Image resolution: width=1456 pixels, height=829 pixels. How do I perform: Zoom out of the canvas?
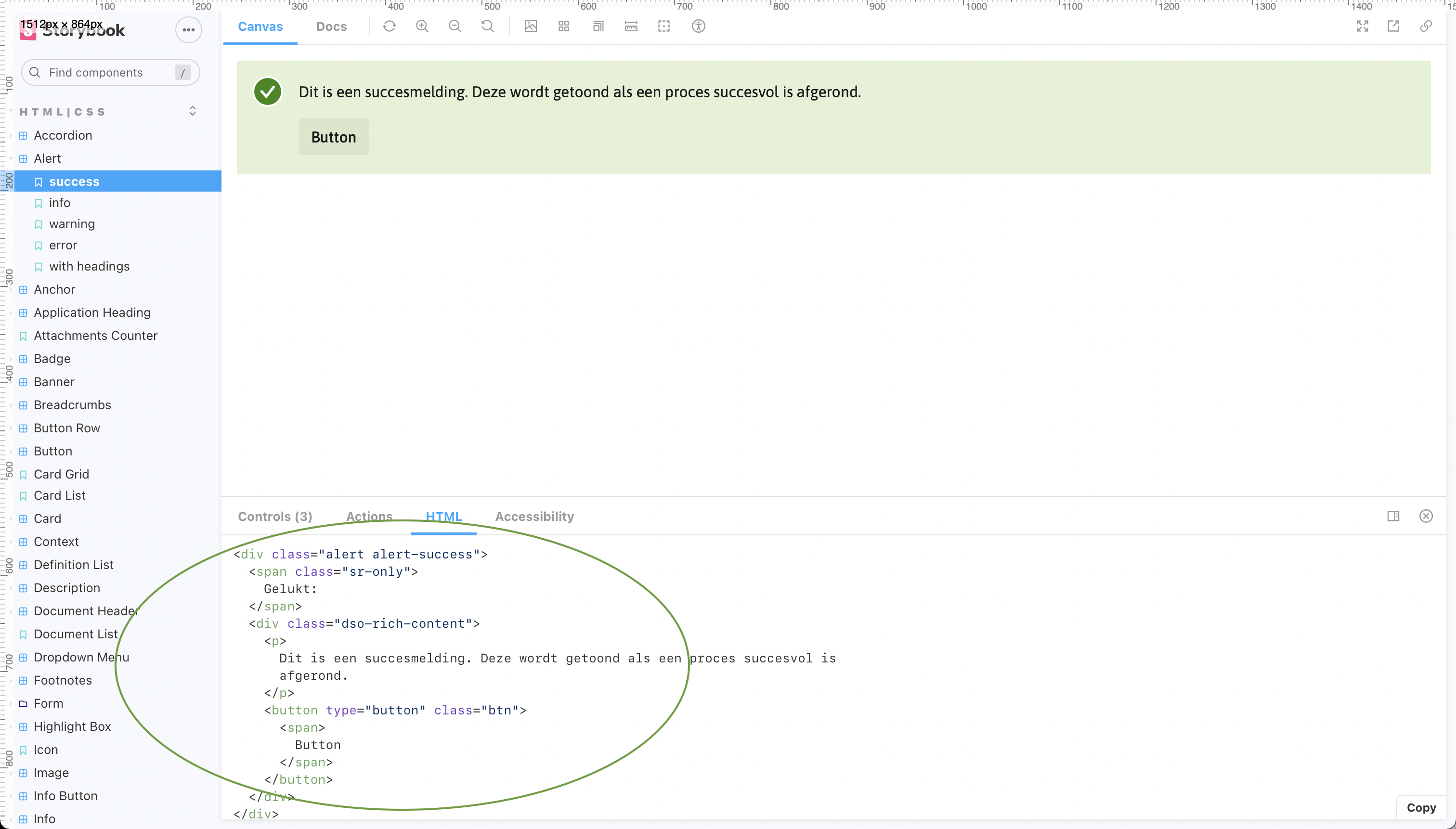pos(455,26)
